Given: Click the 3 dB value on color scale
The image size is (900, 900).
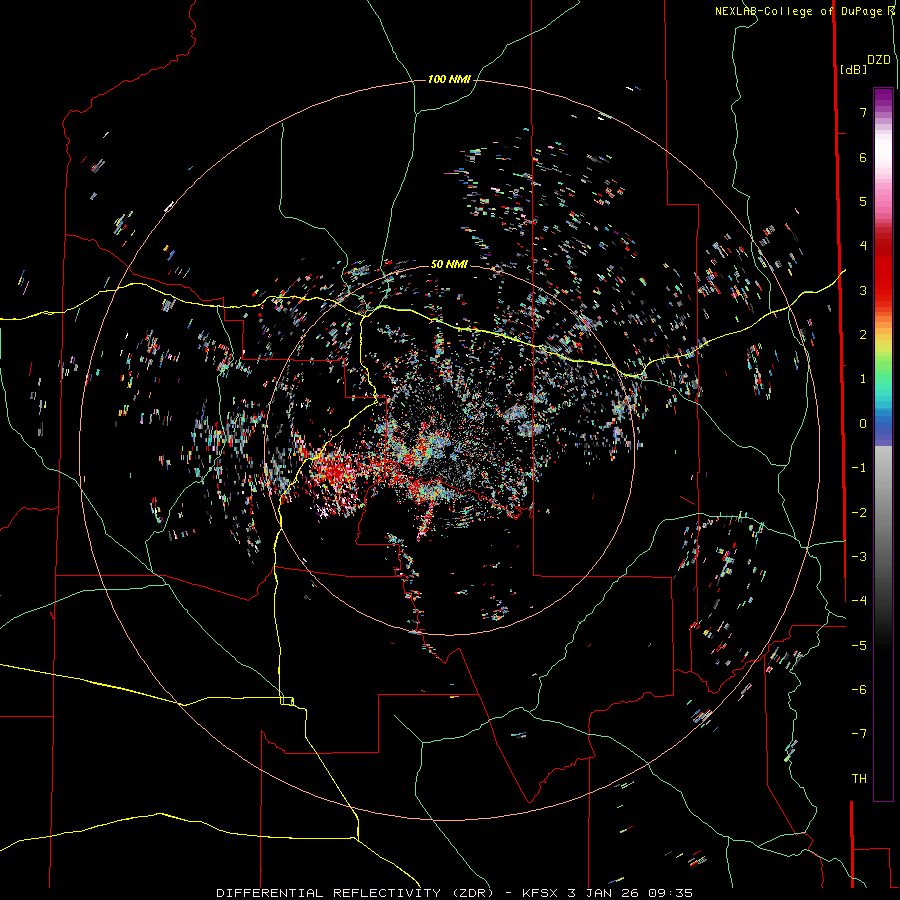Looking at the screenshot, I should pos(863,290).
